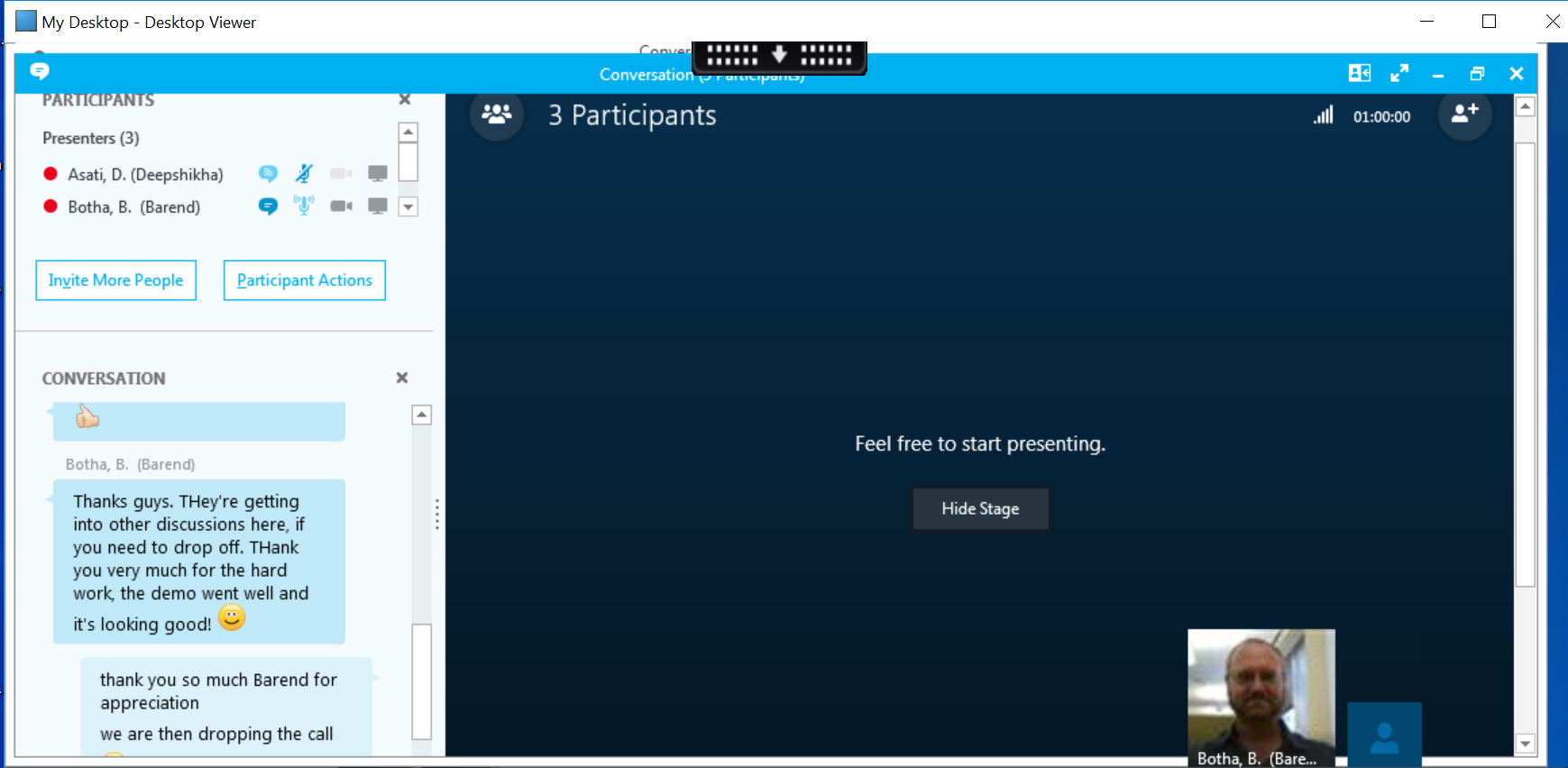The image size is (1568, 768).
Task: Click the IM bubble icon in title bar
Action: [x=40, y=71]
